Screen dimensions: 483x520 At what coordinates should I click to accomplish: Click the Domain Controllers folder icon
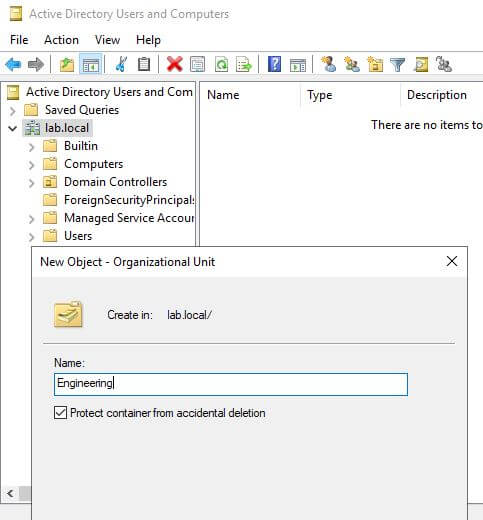coord(50,182)
